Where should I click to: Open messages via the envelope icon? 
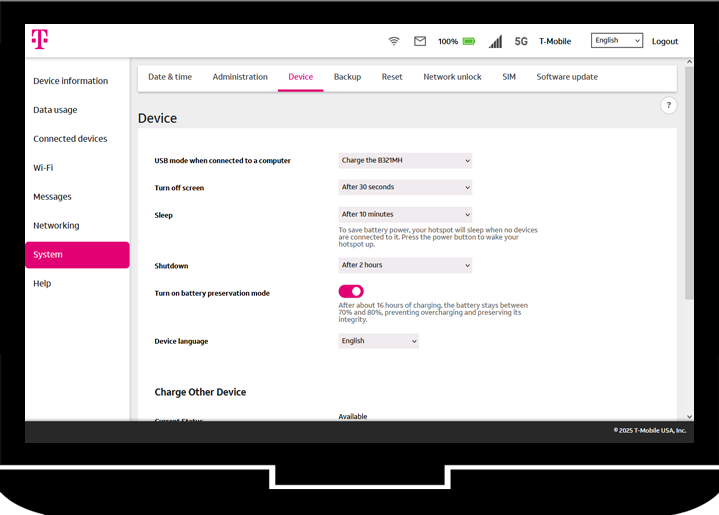[420, 41]
